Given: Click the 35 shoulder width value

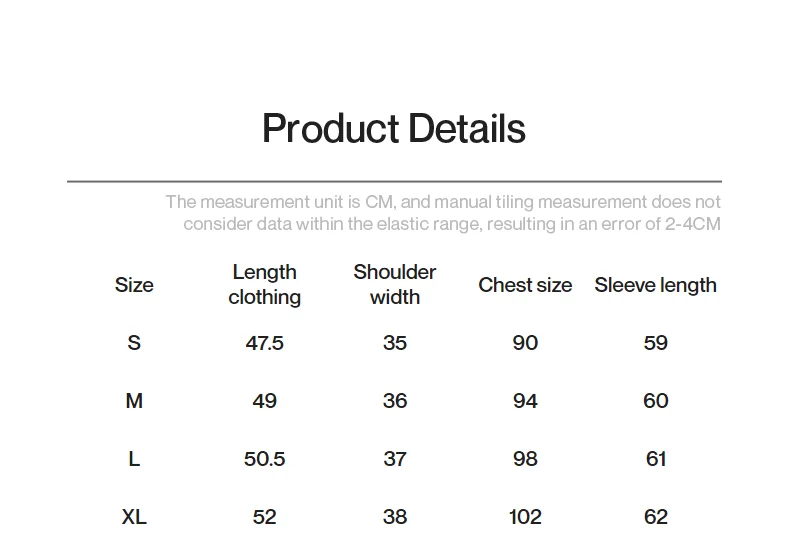Looking at the screenshot, I should point(394,343).
